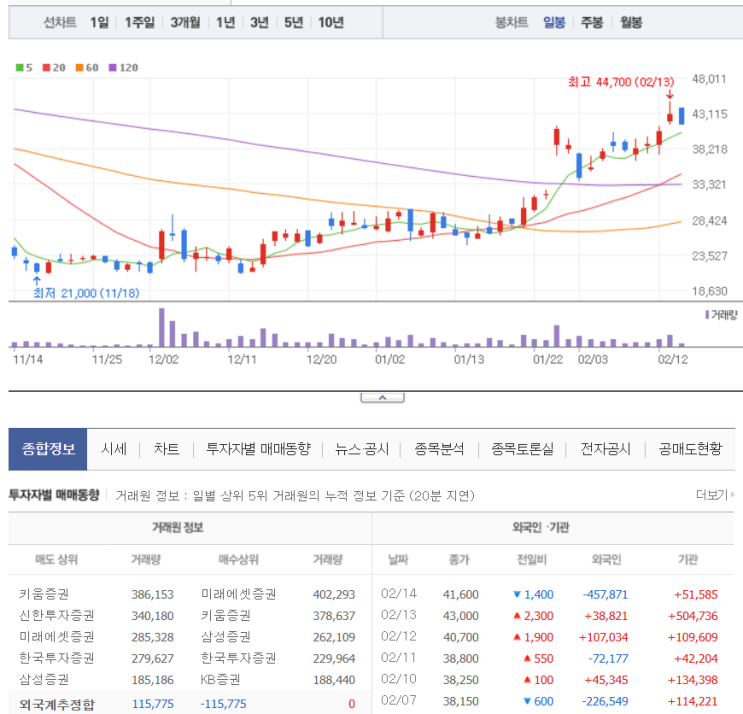Image resolution: width=743 pixels, height=714 pixels.
Task: Click the 41,600 closing price
Action: tap(461, 594)
